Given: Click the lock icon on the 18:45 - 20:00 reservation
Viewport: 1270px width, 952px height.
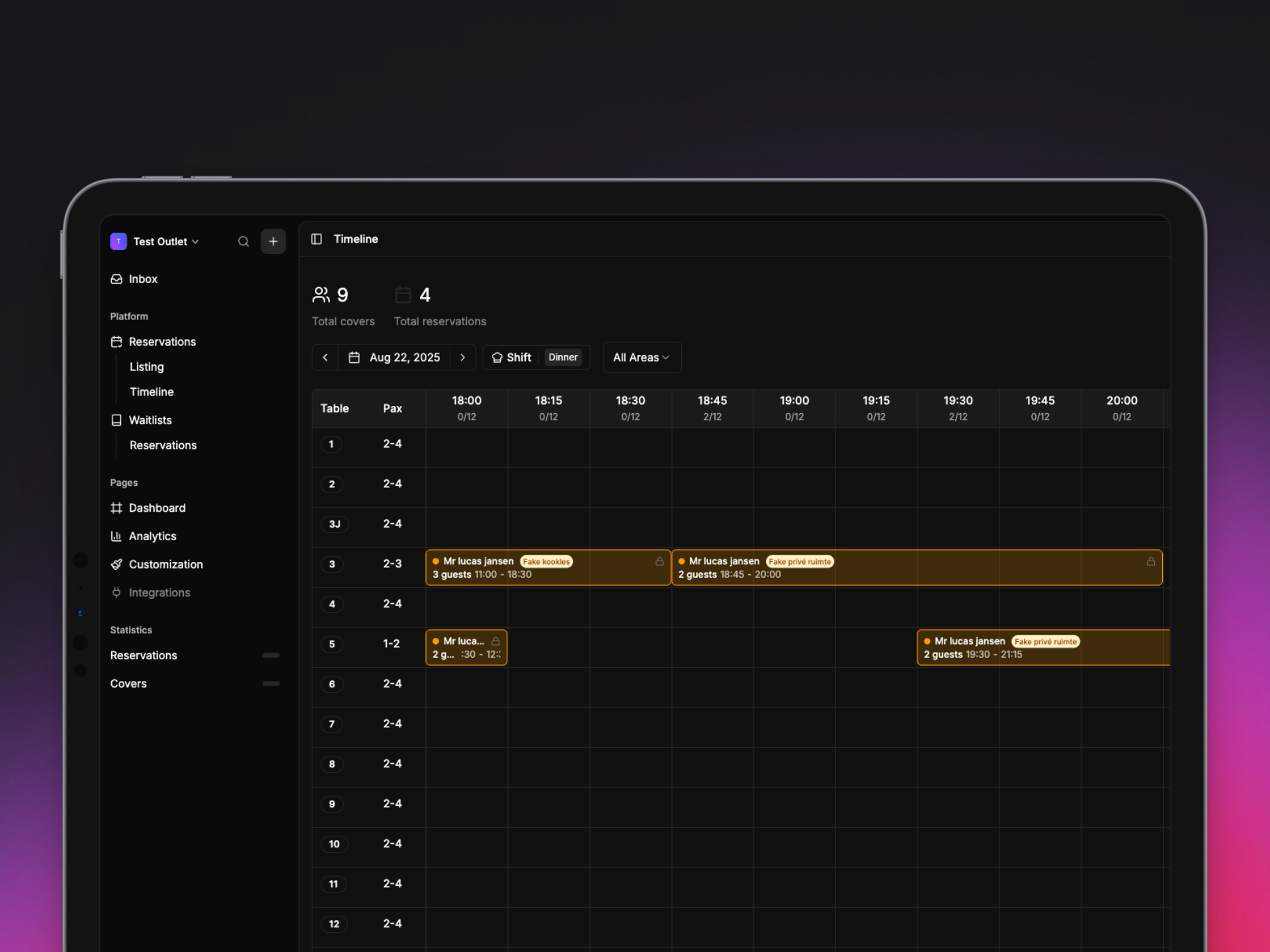Looking at the screenshot, I should click(1151, 561).
